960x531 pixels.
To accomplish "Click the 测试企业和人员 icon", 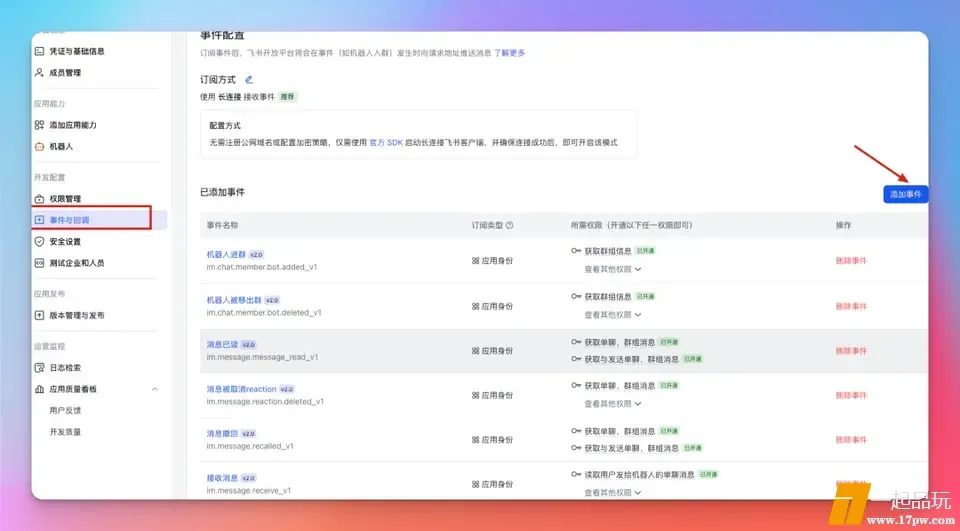I will [39, 263].
